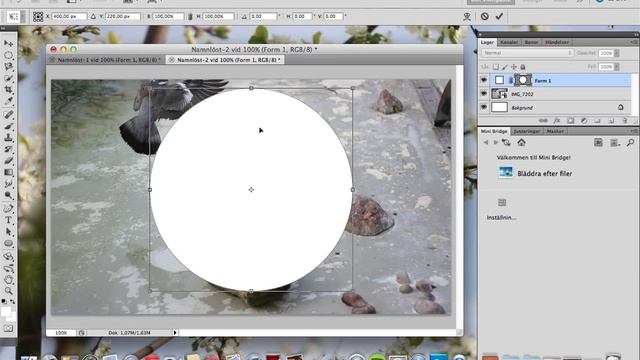Select the Ellipse shape tool

8,243
